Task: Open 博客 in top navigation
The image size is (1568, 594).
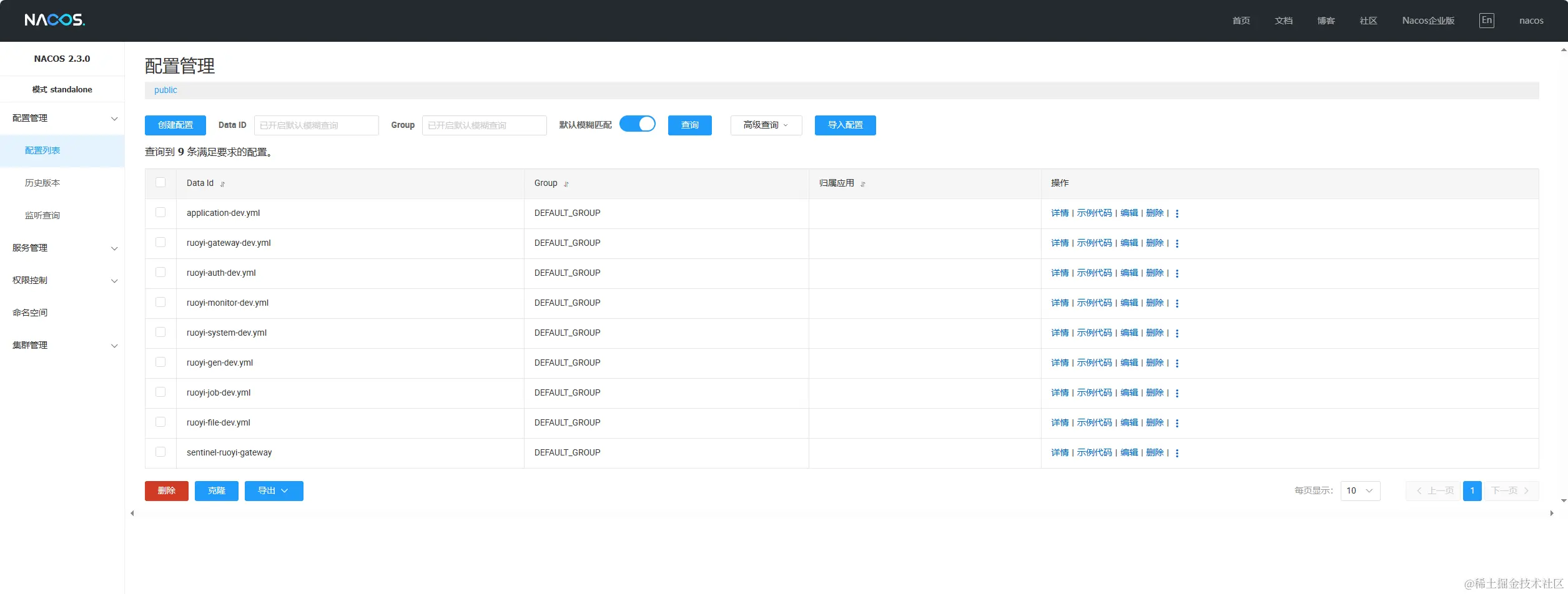Action: [x=1326, y=21]
